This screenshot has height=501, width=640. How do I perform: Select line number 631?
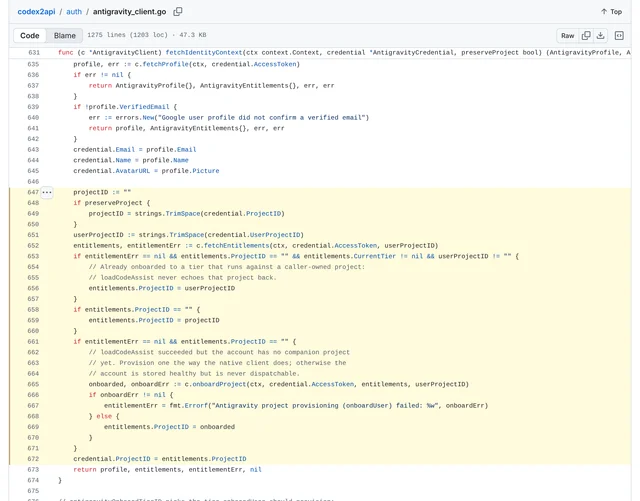tap(34, 53)
